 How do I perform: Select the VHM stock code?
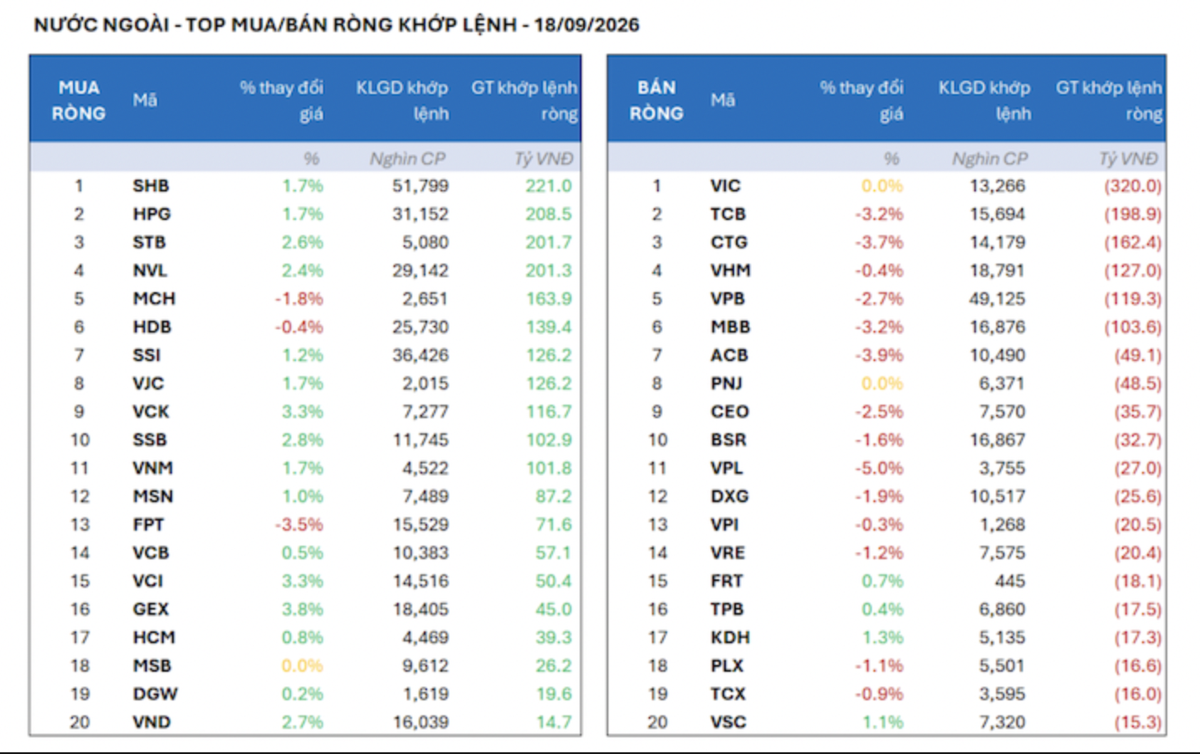[731, 270]
